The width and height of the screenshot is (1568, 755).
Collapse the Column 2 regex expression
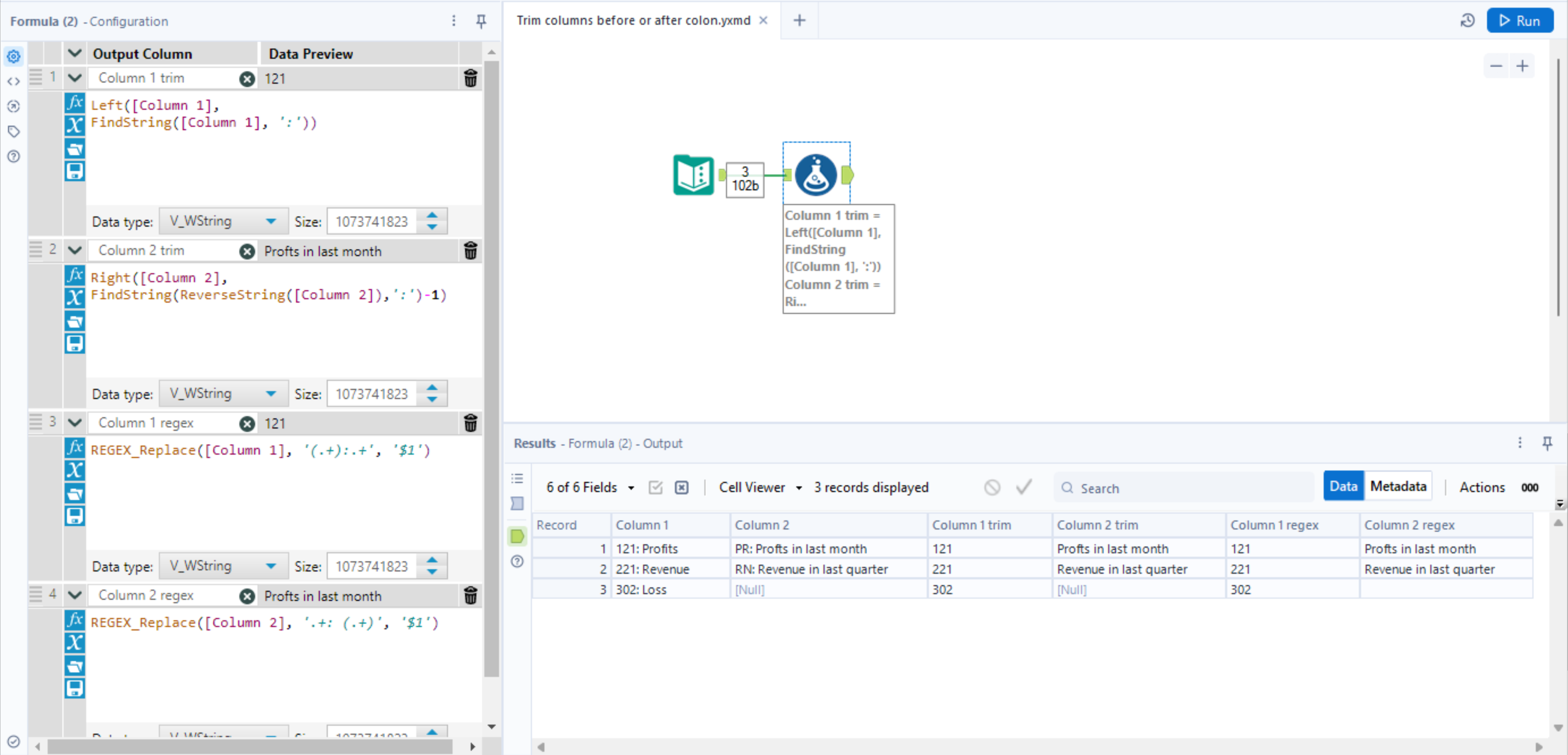coord(74,595)
